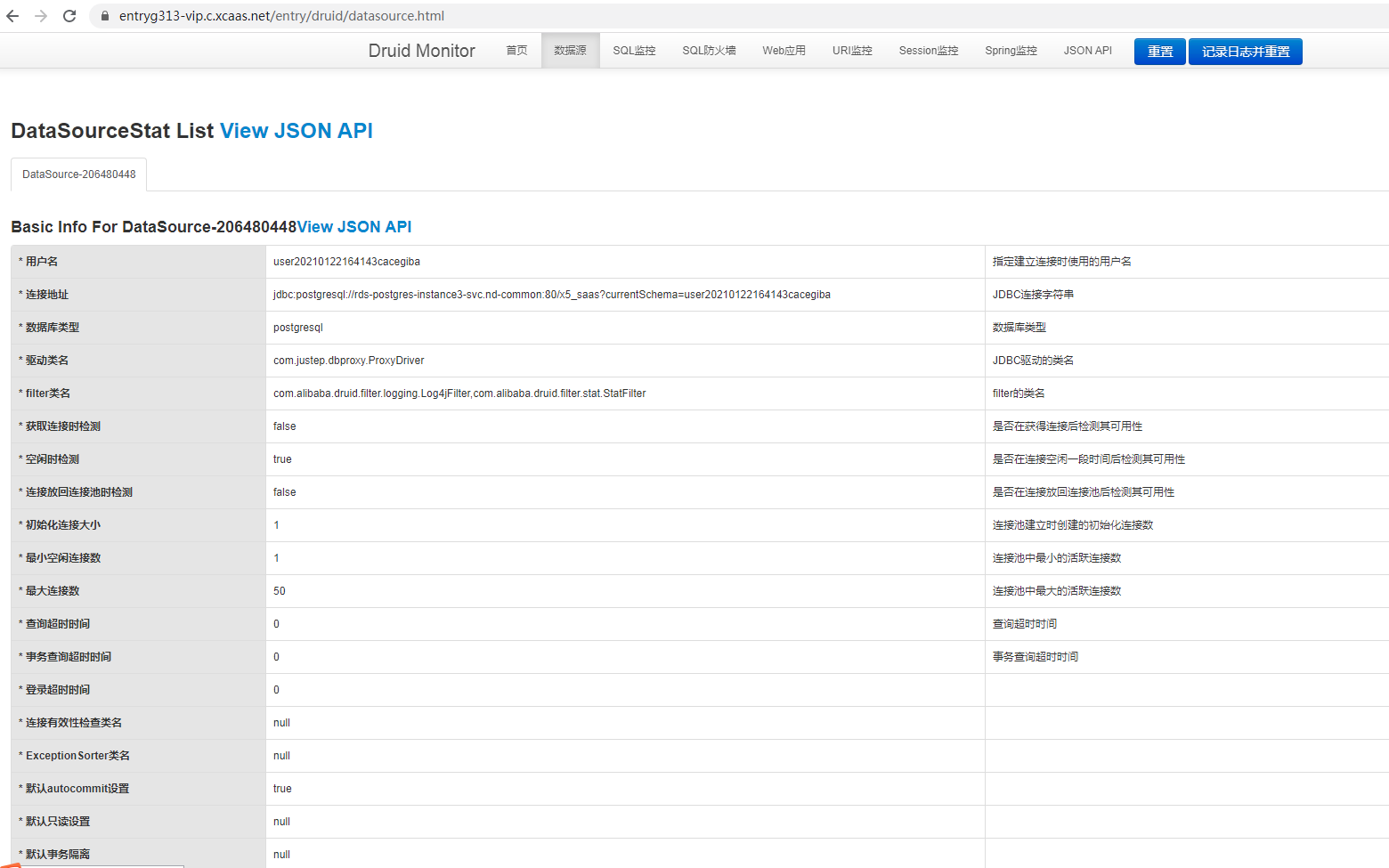
Task: Click the 连接地址 row label
Action: [x=46, y=295]
